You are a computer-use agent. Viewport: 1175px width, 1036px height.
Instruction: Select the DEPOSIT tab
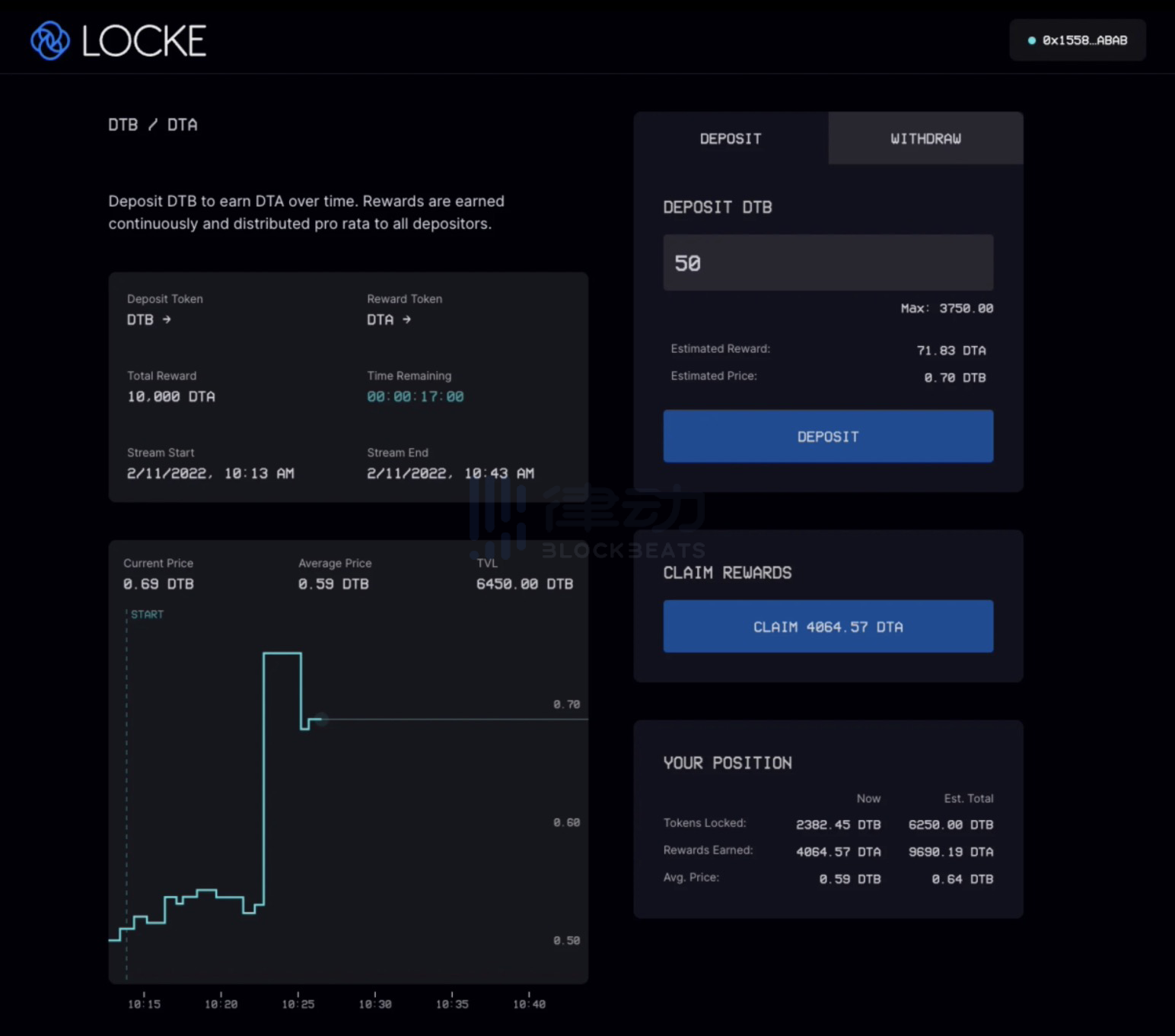point(730,138)
